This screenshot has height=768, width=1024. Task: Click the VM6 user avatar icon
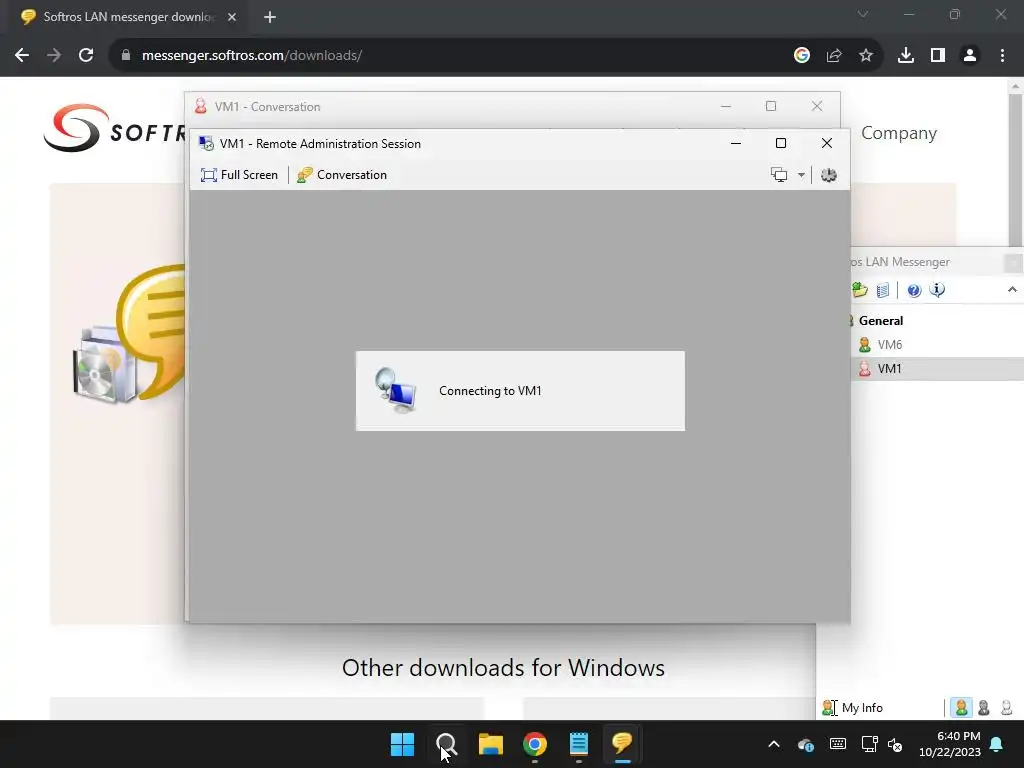[x=865, y=345]
